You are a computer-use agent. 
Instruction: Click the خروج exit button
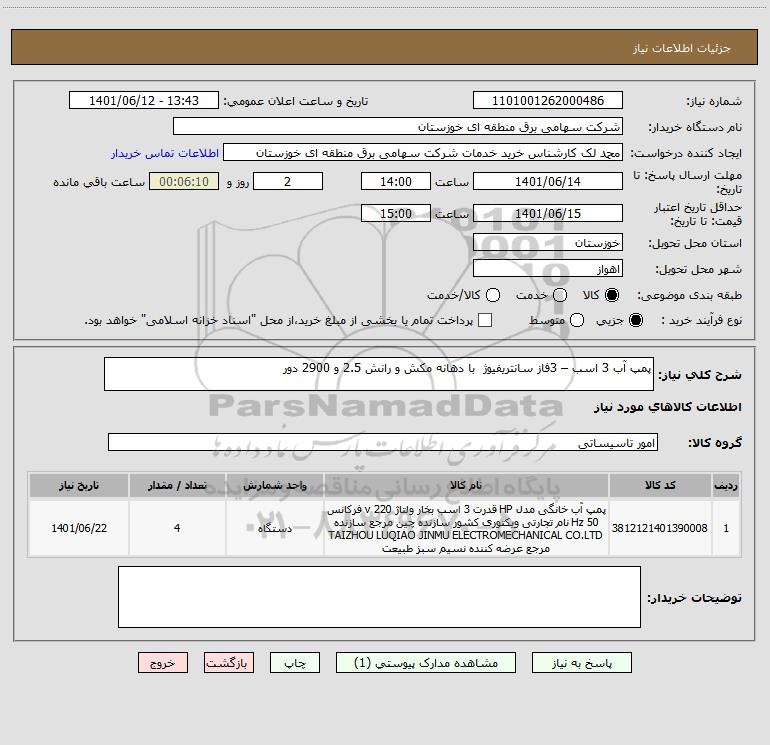(163, 662)
